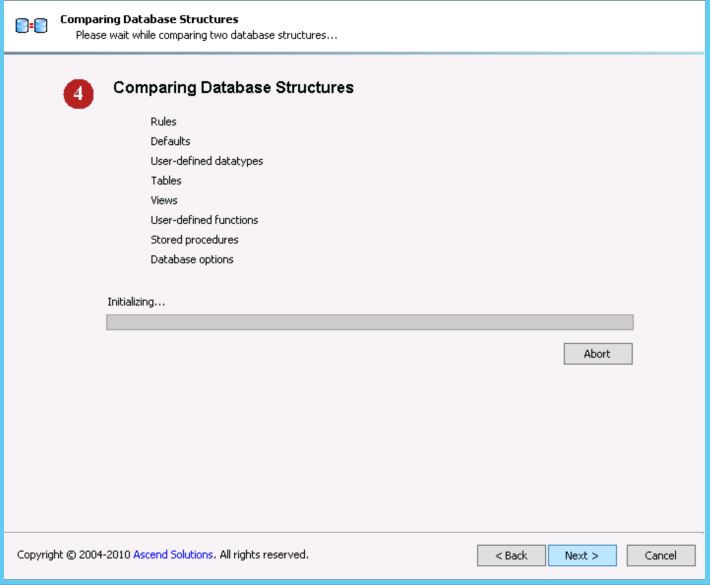710x585 pixels.
Task: Click the comparison progress bar
Action: point(369,322)
